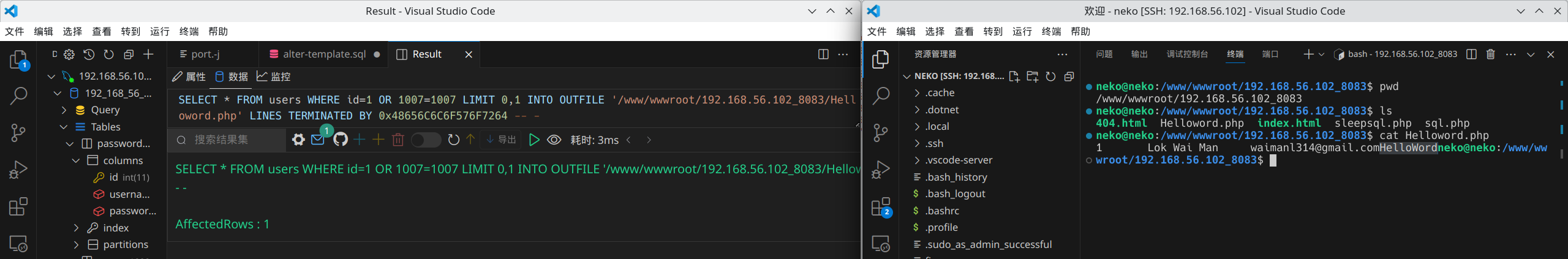Open Source Control in right window activity bar

point(881,133)
